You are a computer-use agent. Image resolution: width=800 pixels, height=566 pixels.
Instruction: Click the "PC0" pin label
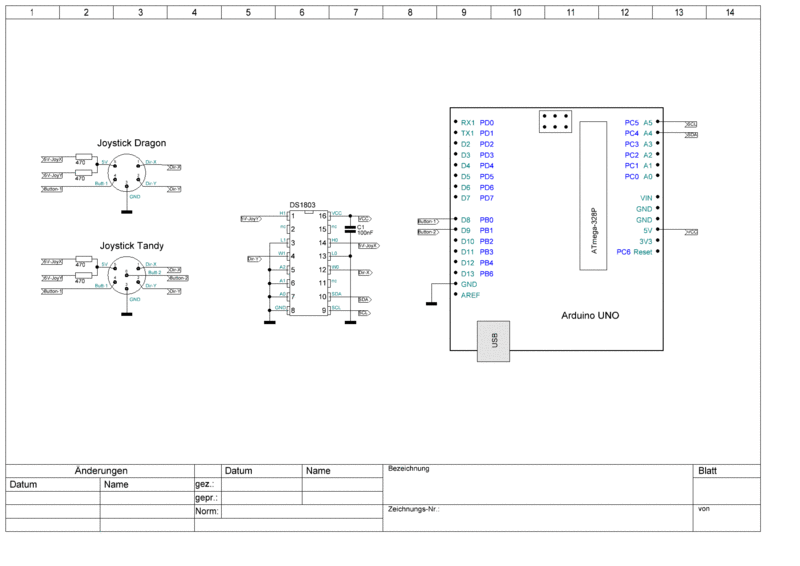632,177
